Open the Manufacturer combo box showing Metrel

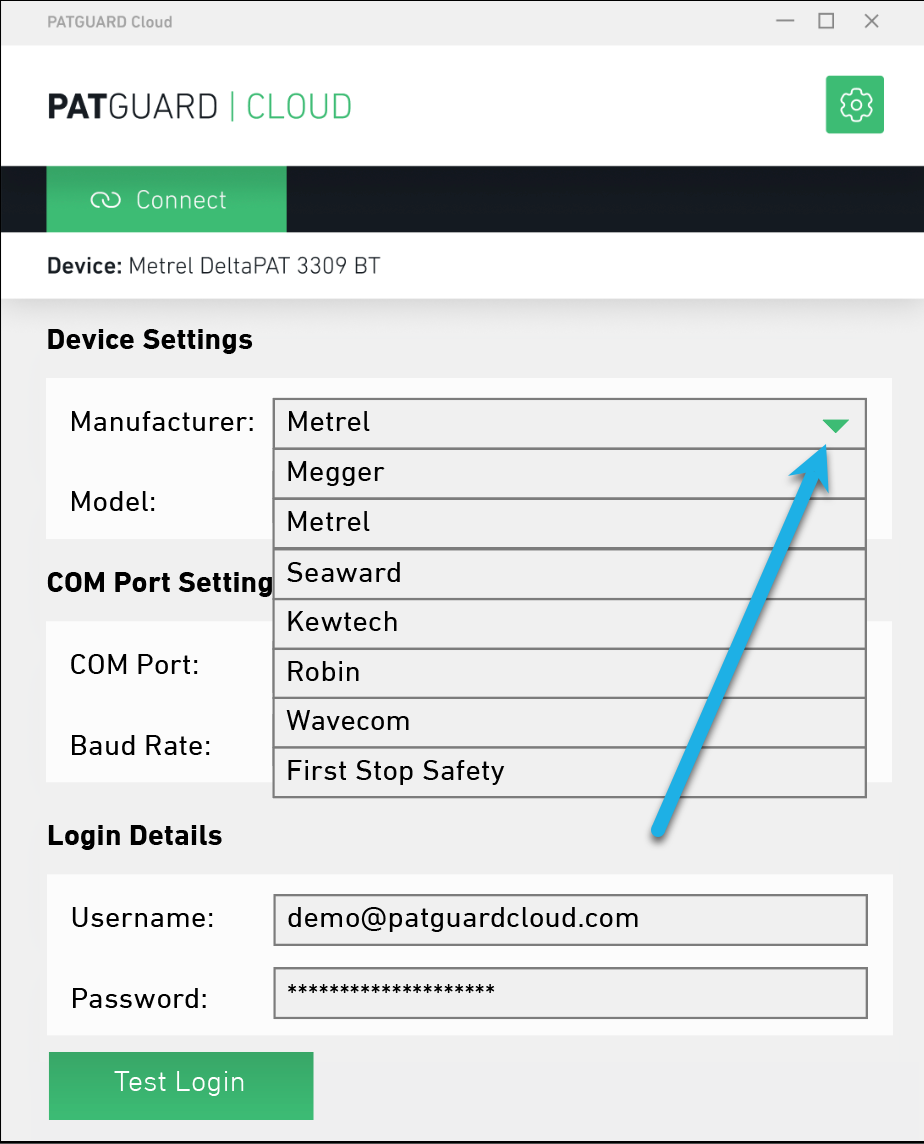pyautogui.click(x=569, y=423)
